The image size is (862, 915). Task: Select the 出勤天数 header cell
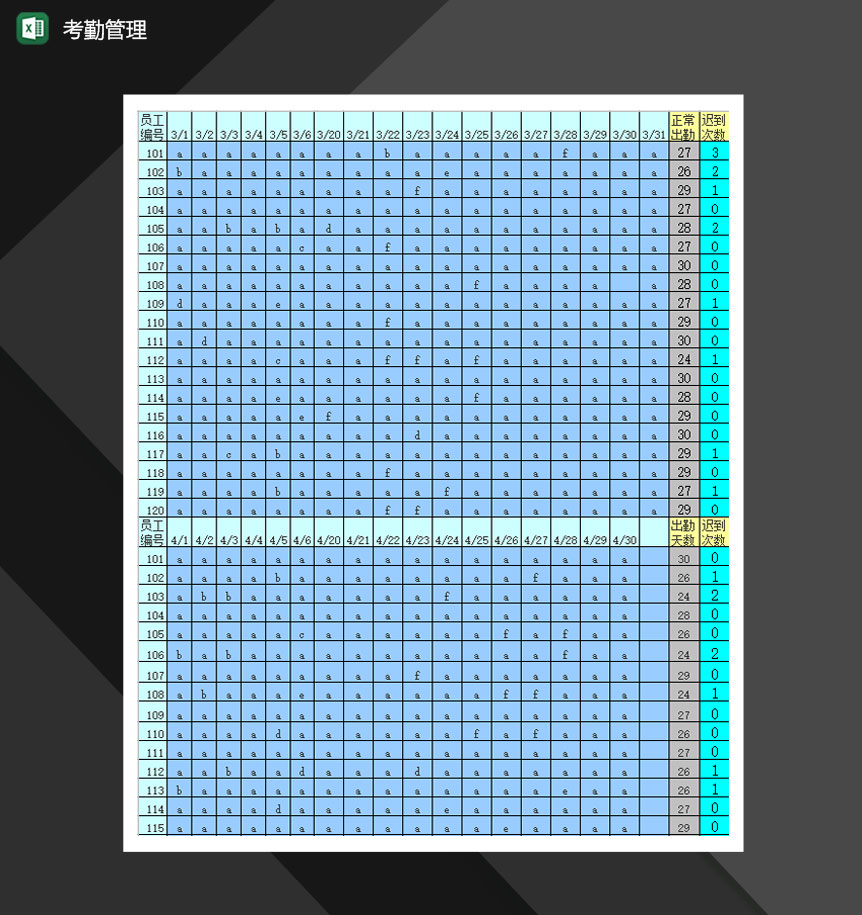point(683,533)
